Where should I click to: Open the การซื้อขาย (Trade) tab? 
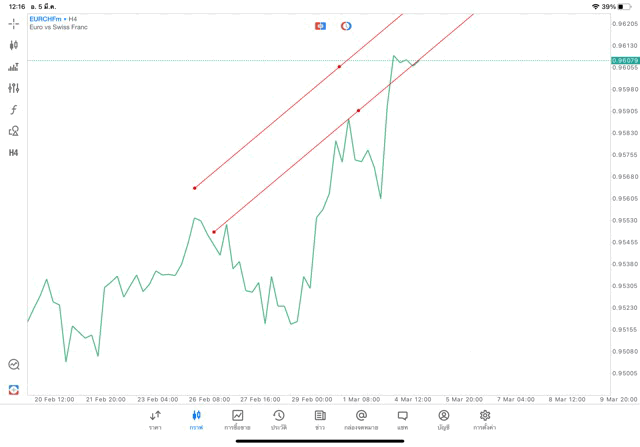pos(238,419)
